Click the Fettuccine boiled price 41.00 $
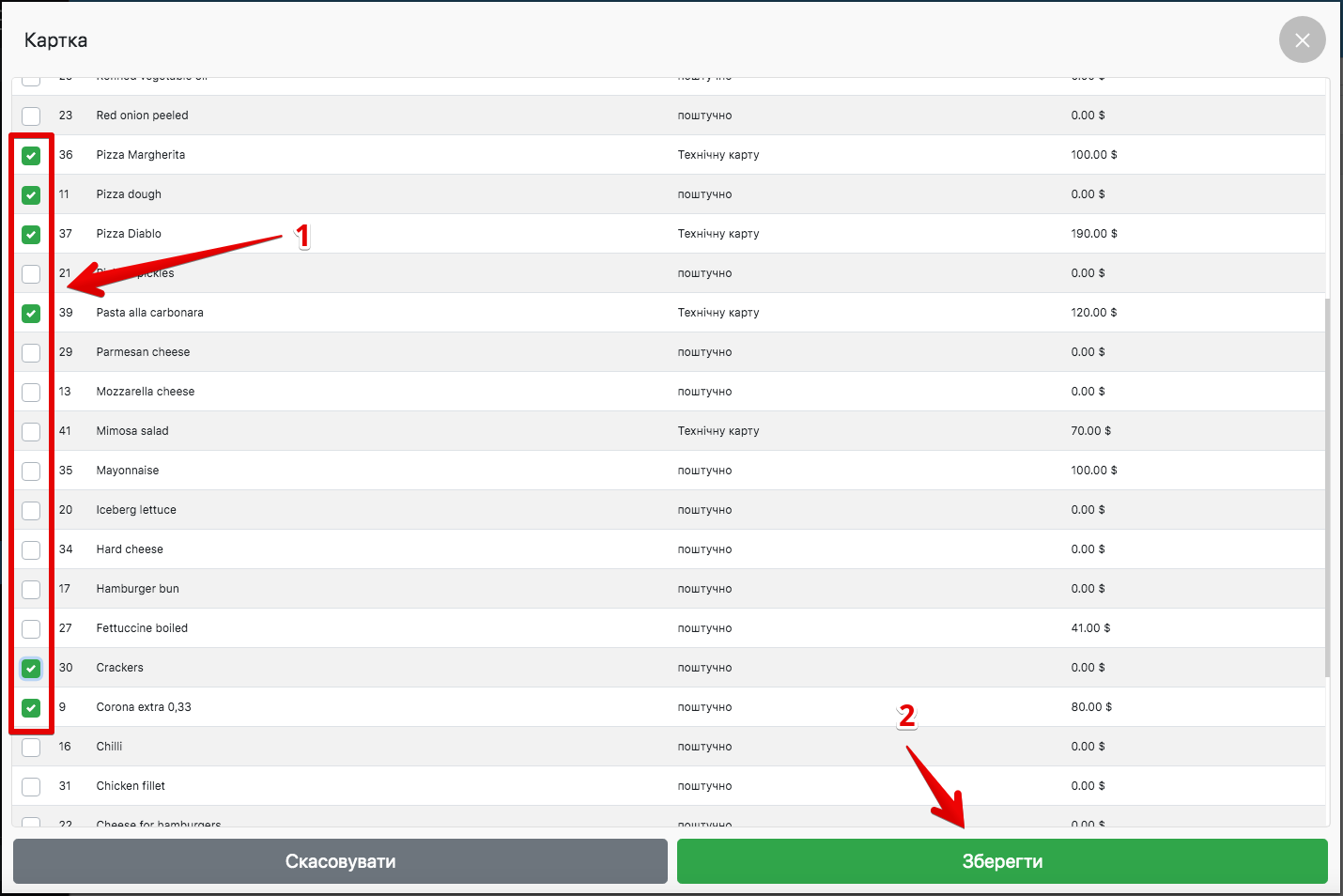 1090,628
